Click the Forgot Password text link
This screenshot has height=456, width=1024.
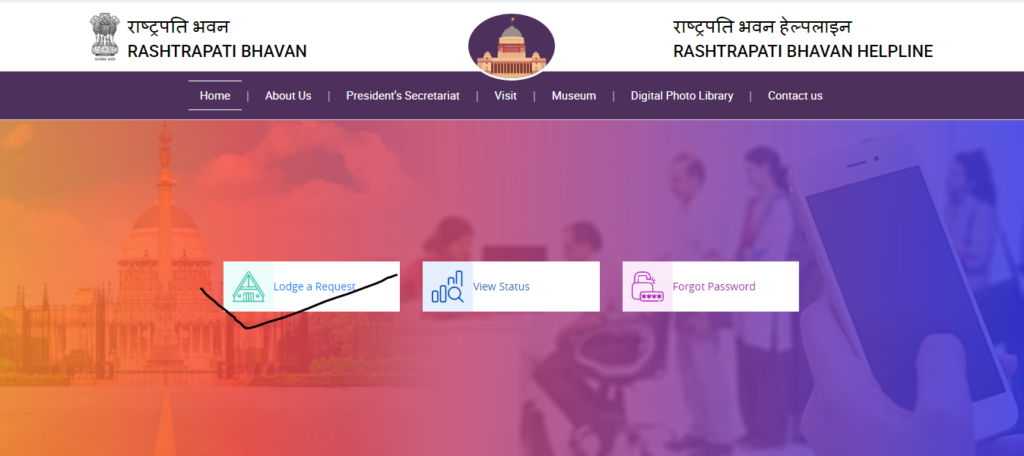(x=714, y=286)
